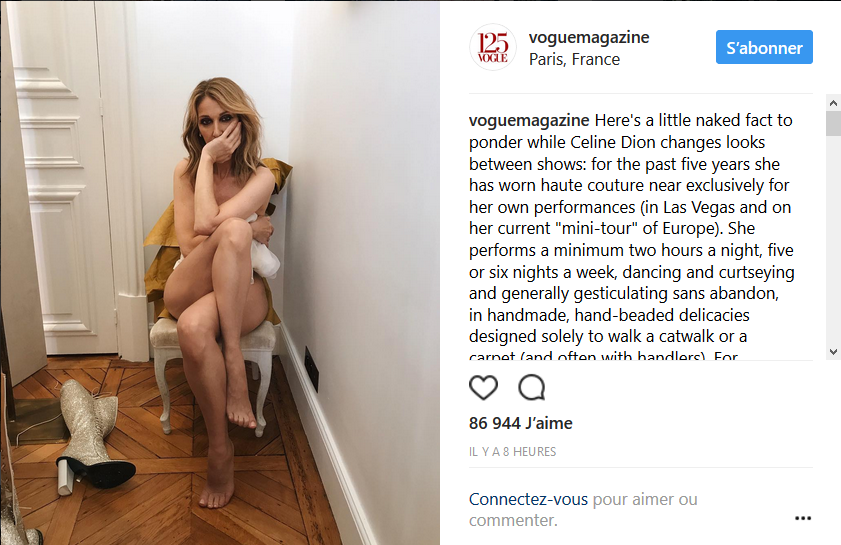The width and height of the screenshot is (841, 545).
Task: Click the 'haute couture' line in the caption
Action: click(629, 186)
